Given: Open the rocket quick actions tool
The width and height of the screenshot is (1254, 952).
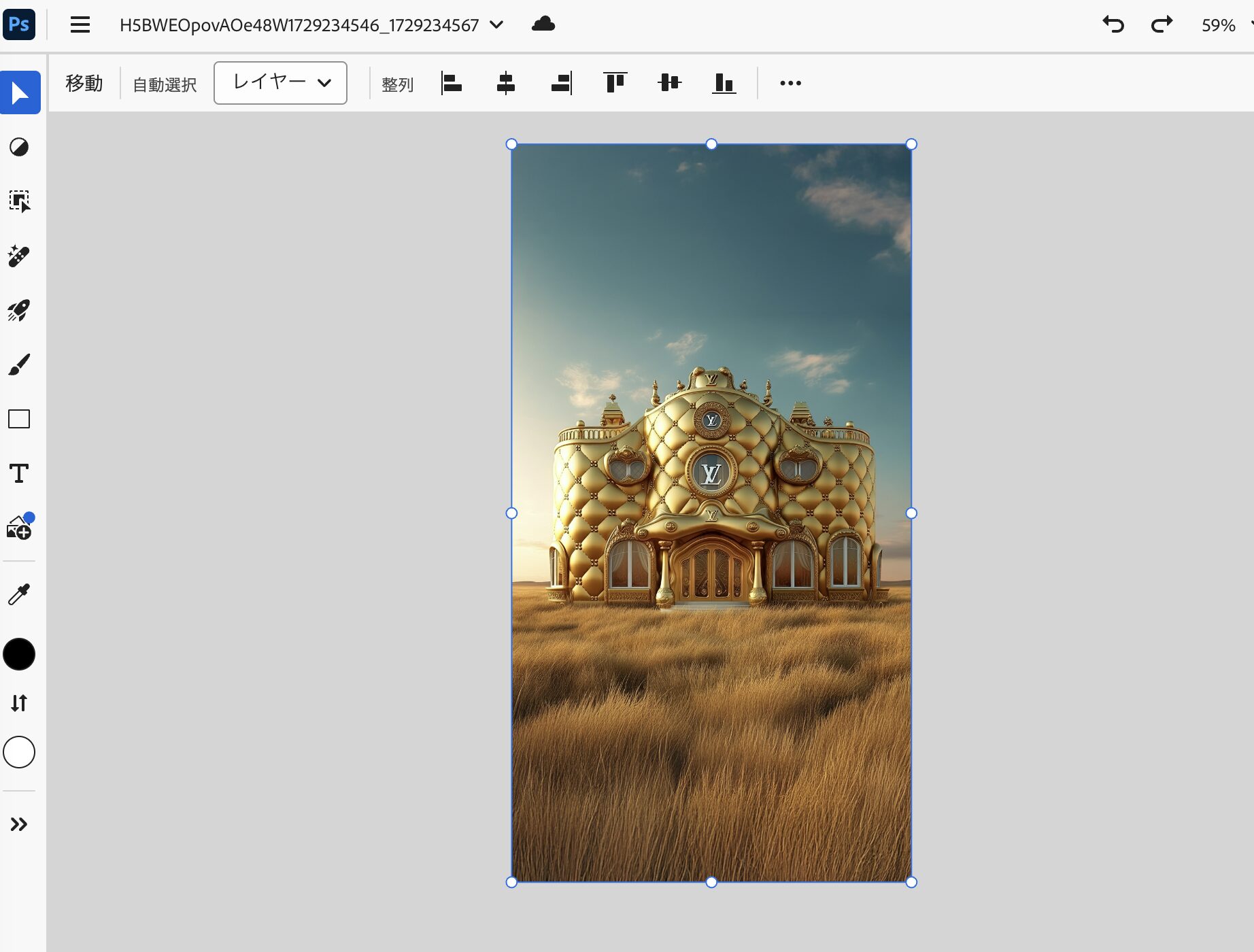Looking at the screenshot, I should (19, 310).
